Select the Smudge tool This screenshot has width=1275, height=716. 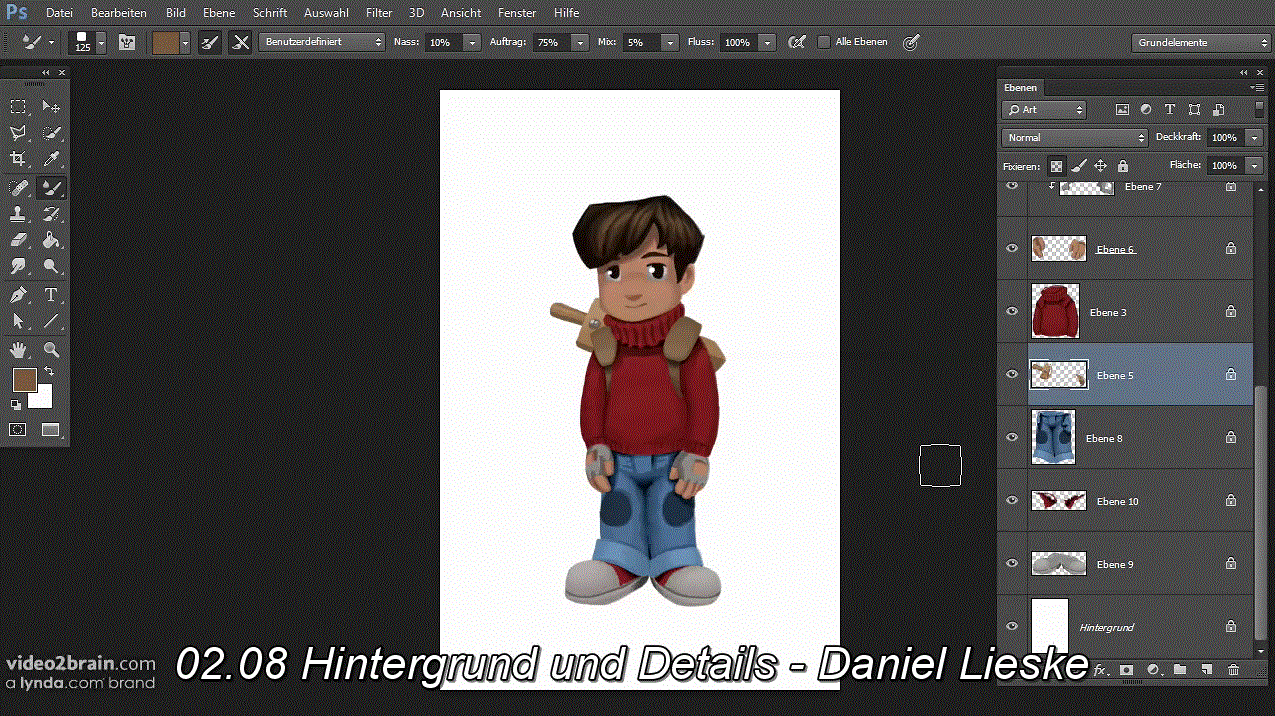(18, 266)
